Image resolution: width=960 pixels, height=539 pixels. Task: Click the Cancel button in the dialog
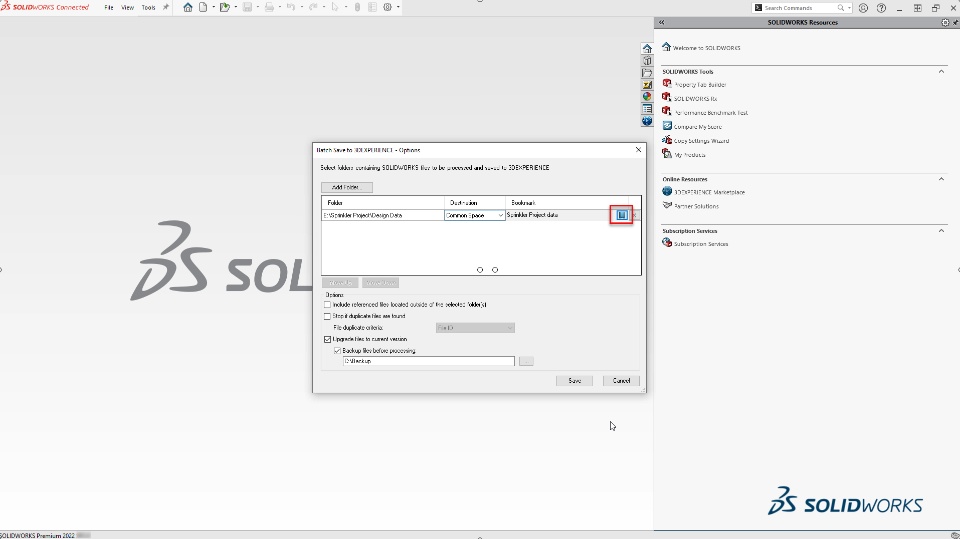[x=621, y=381]
